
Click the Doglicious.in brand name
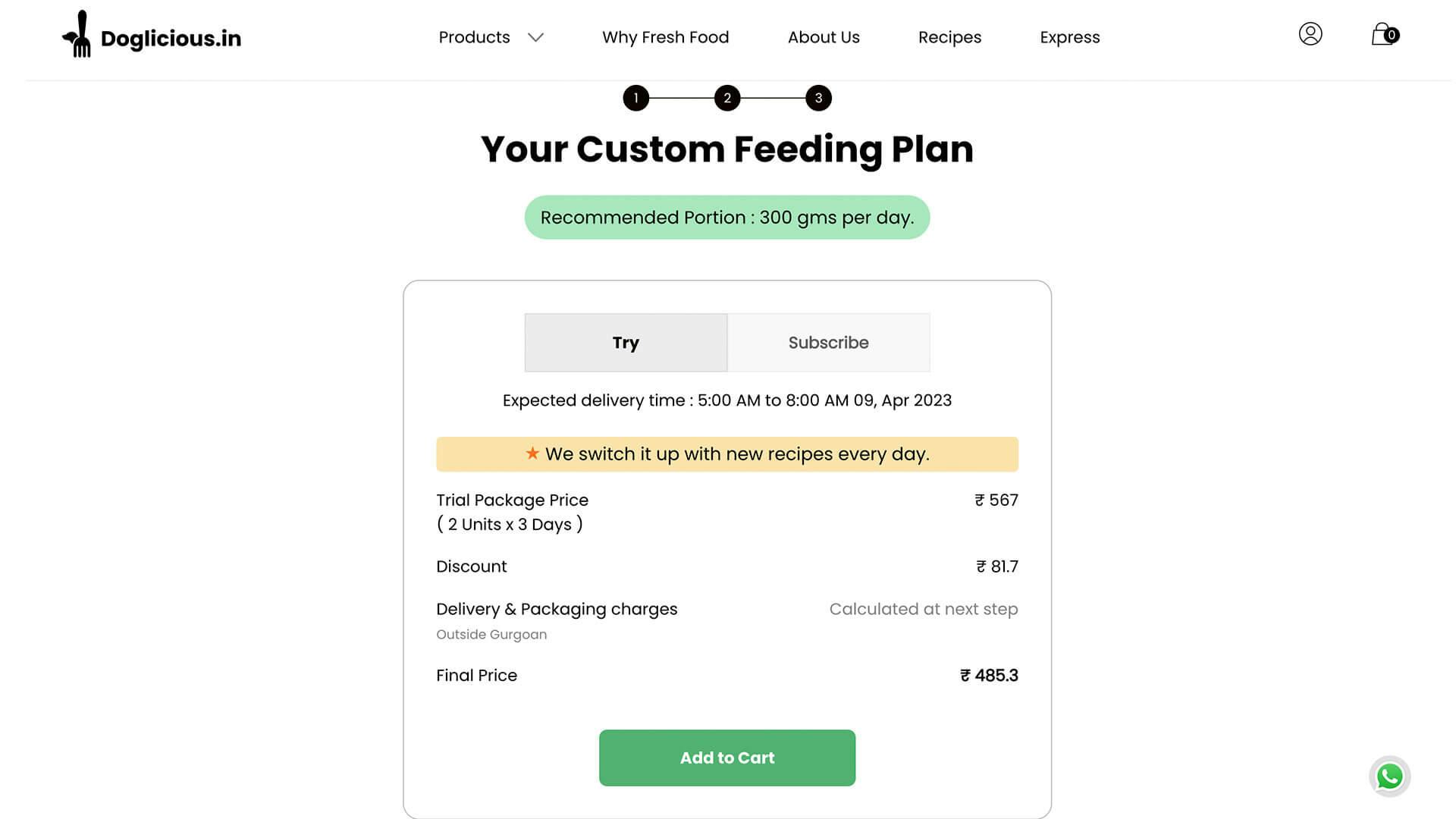click(171, 39)
